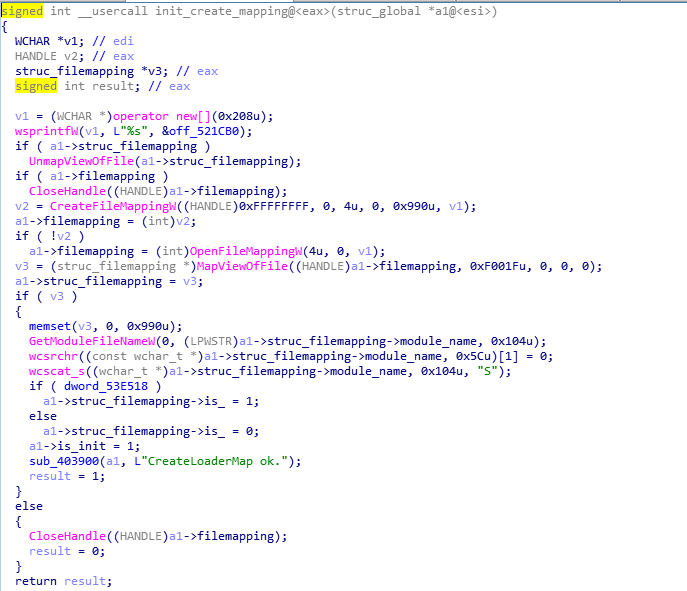Click the OpenFileMappingW call
The height and width of the screenshot is (591, 687).
246,251
